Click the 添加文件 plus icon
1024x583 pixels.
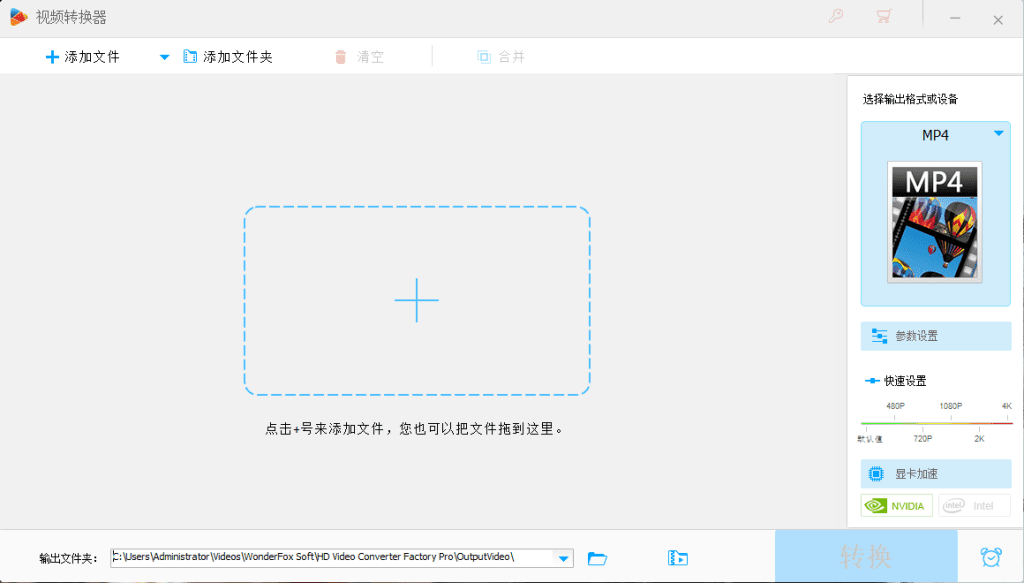coord(52,56)
